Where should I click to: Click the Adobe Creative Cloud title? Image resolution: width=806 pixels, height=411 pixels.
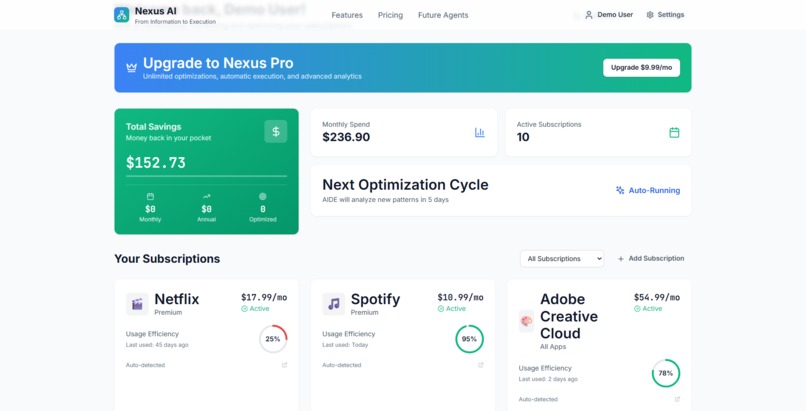pyautogui.click(x=569, y=316)
